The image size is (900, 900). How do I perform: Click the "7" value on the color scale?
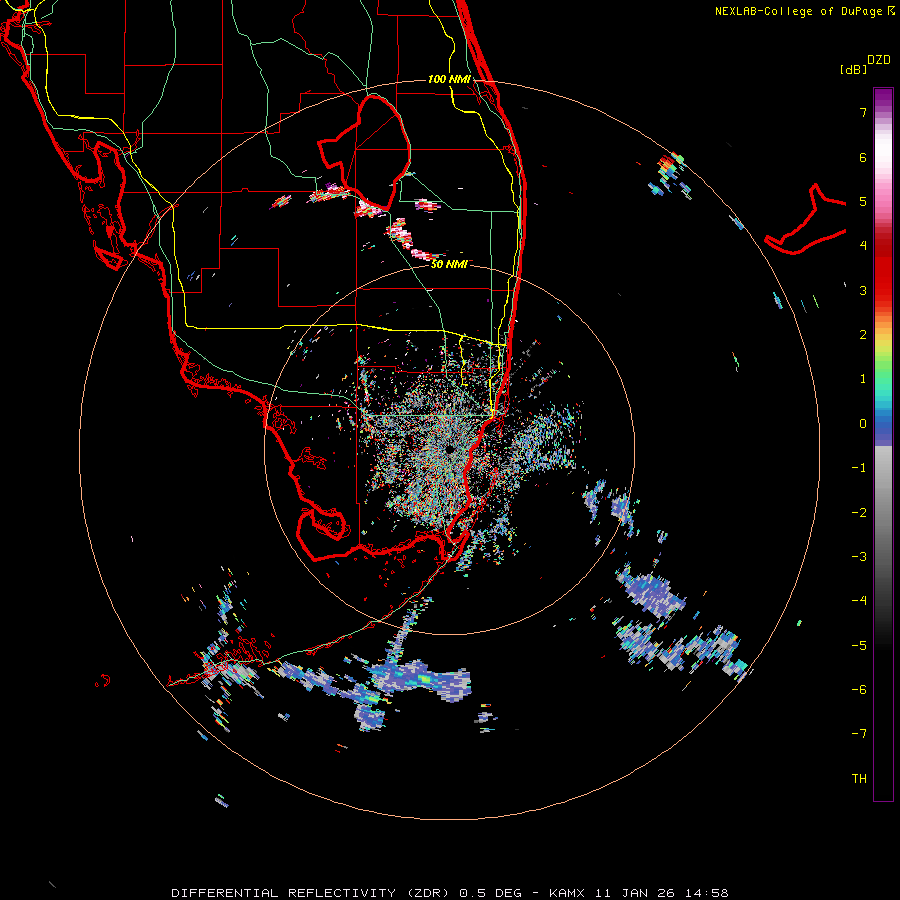coord(863,112)
